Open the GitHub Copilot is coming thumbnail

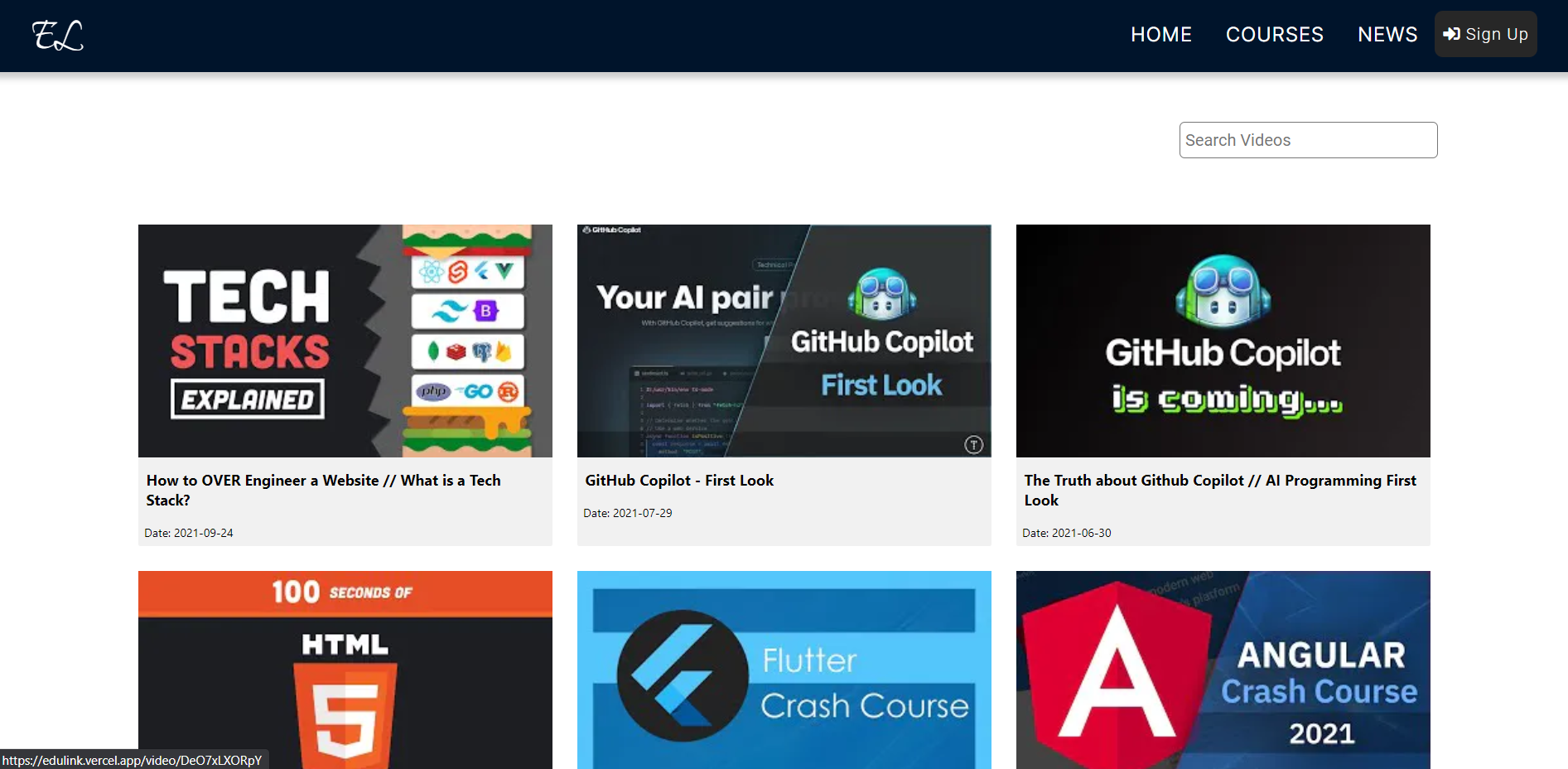point(1223,341)
